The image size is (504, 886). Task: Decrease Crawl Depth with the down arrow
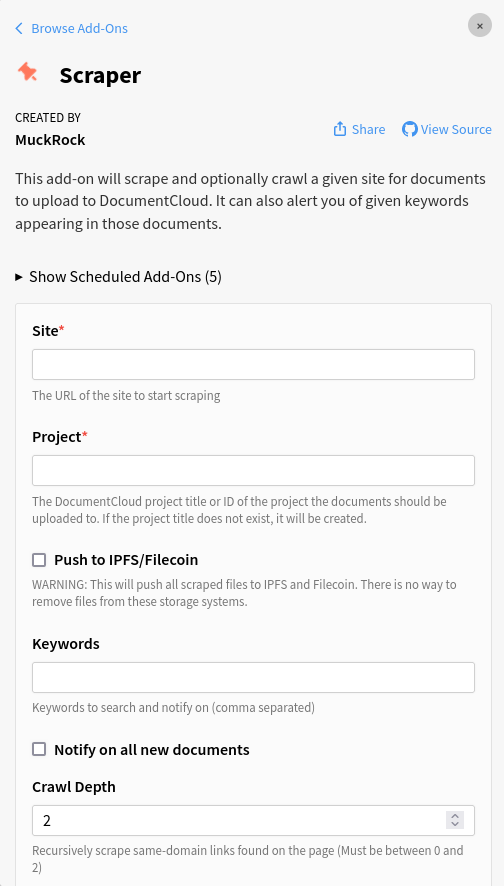coord(455,824)
